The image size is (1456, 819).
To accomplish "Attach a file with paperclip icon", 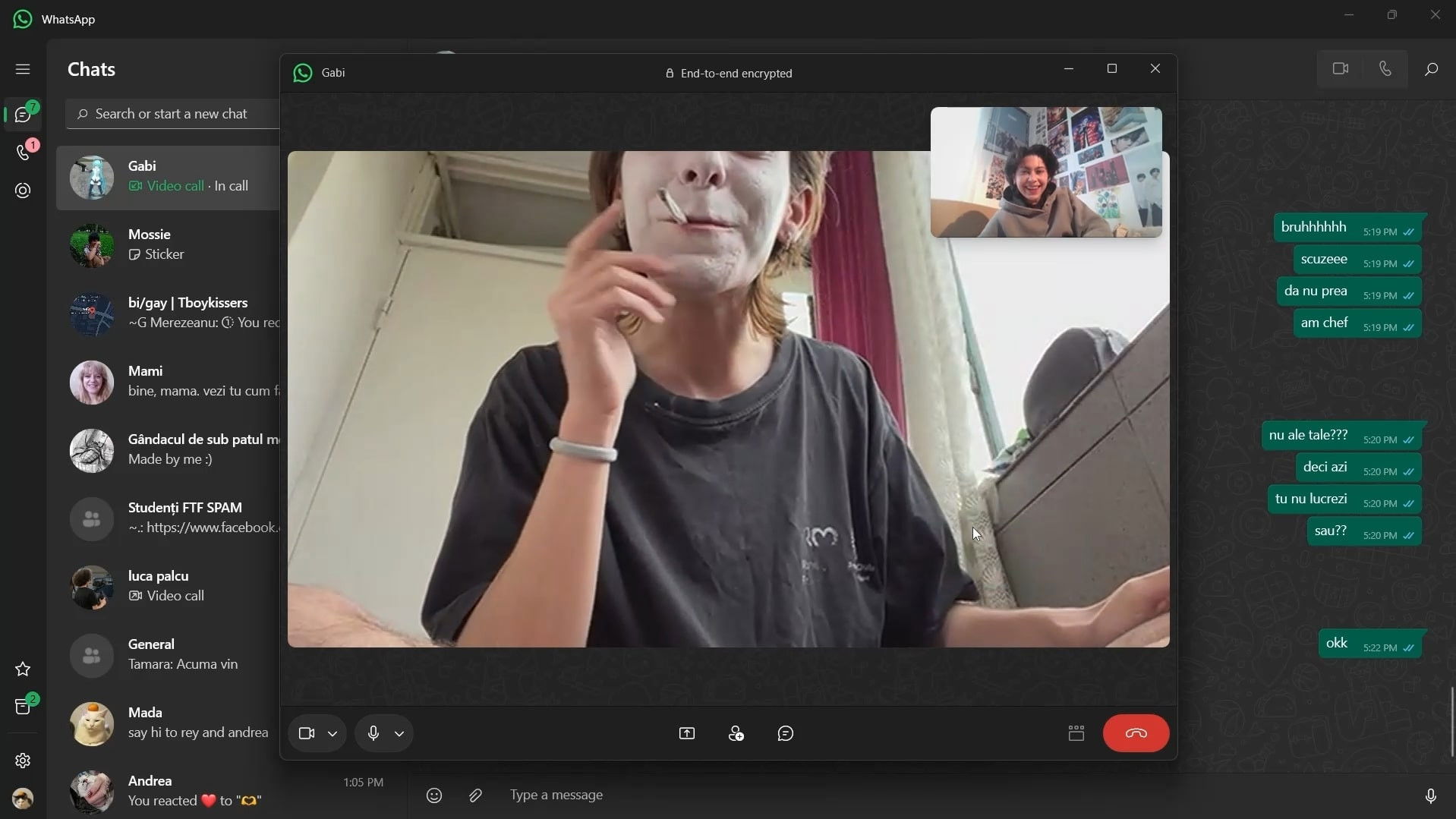I will pyautogui.click(x=475, y=795).
